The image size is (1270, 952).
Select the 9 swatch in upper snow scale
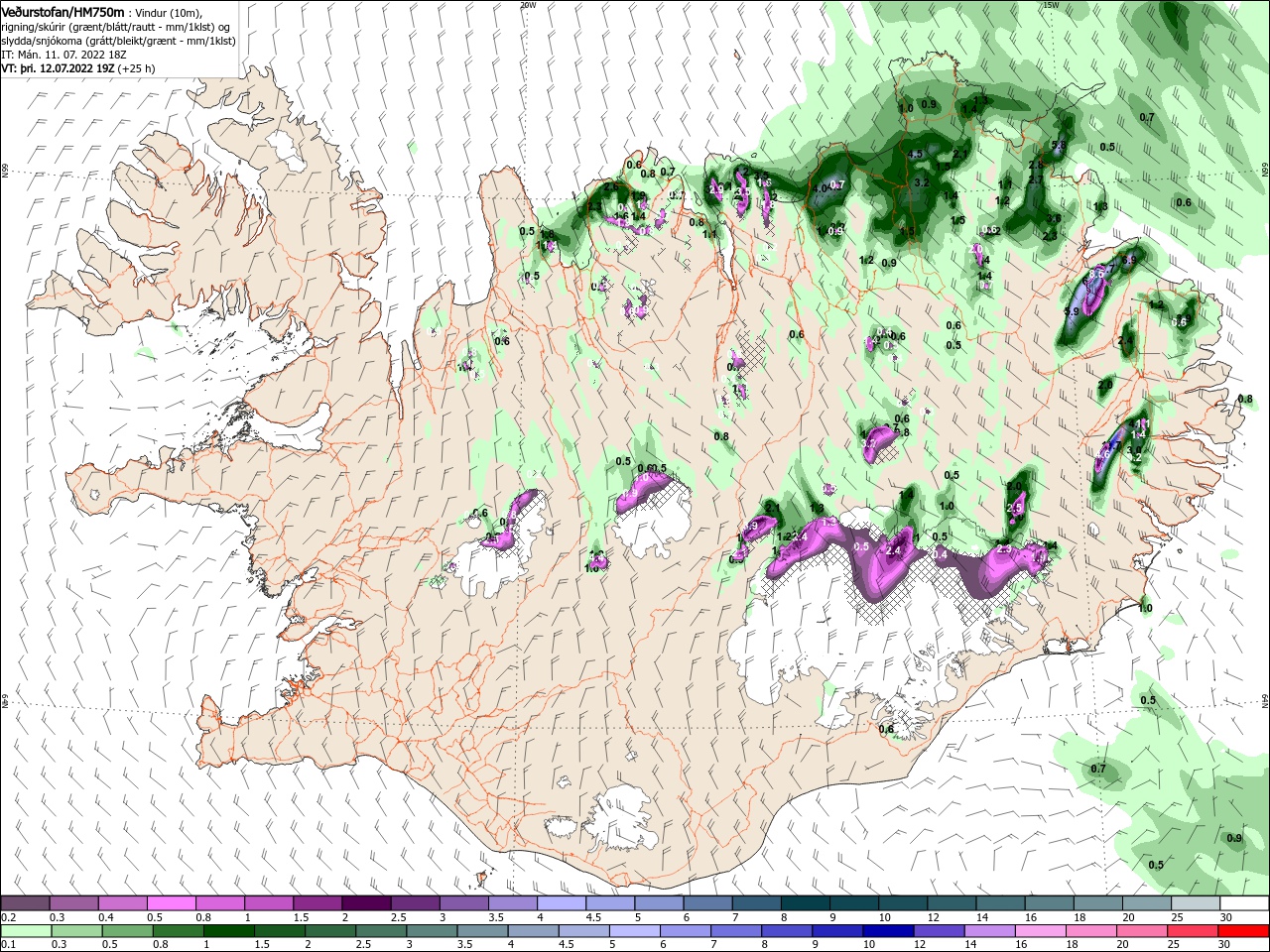[852, 903]
